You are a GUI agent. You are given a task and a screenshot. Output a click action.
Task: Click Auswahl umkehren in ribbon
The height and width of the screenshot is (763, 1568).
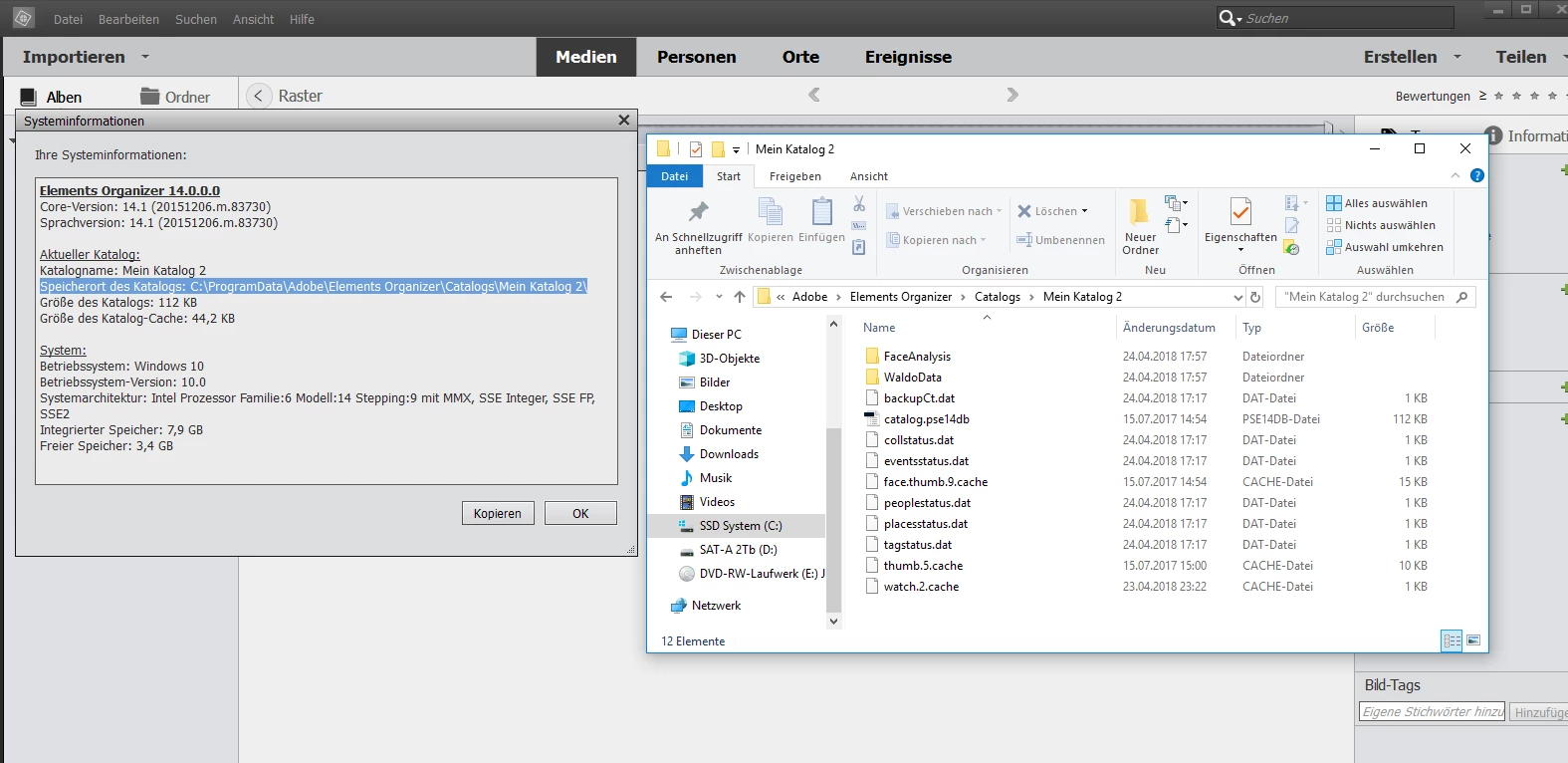tap(1385, 247)
